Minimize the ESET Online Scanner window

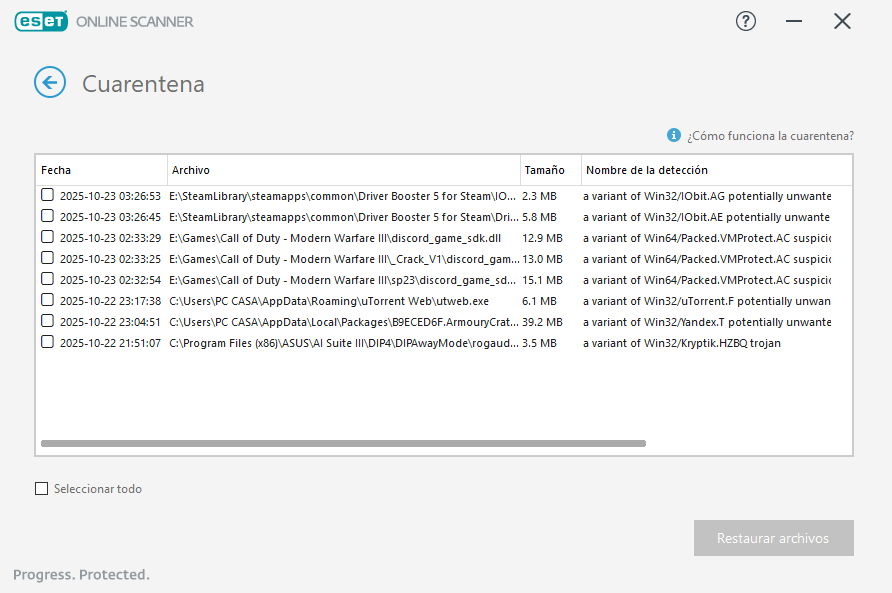click(794, 21)
